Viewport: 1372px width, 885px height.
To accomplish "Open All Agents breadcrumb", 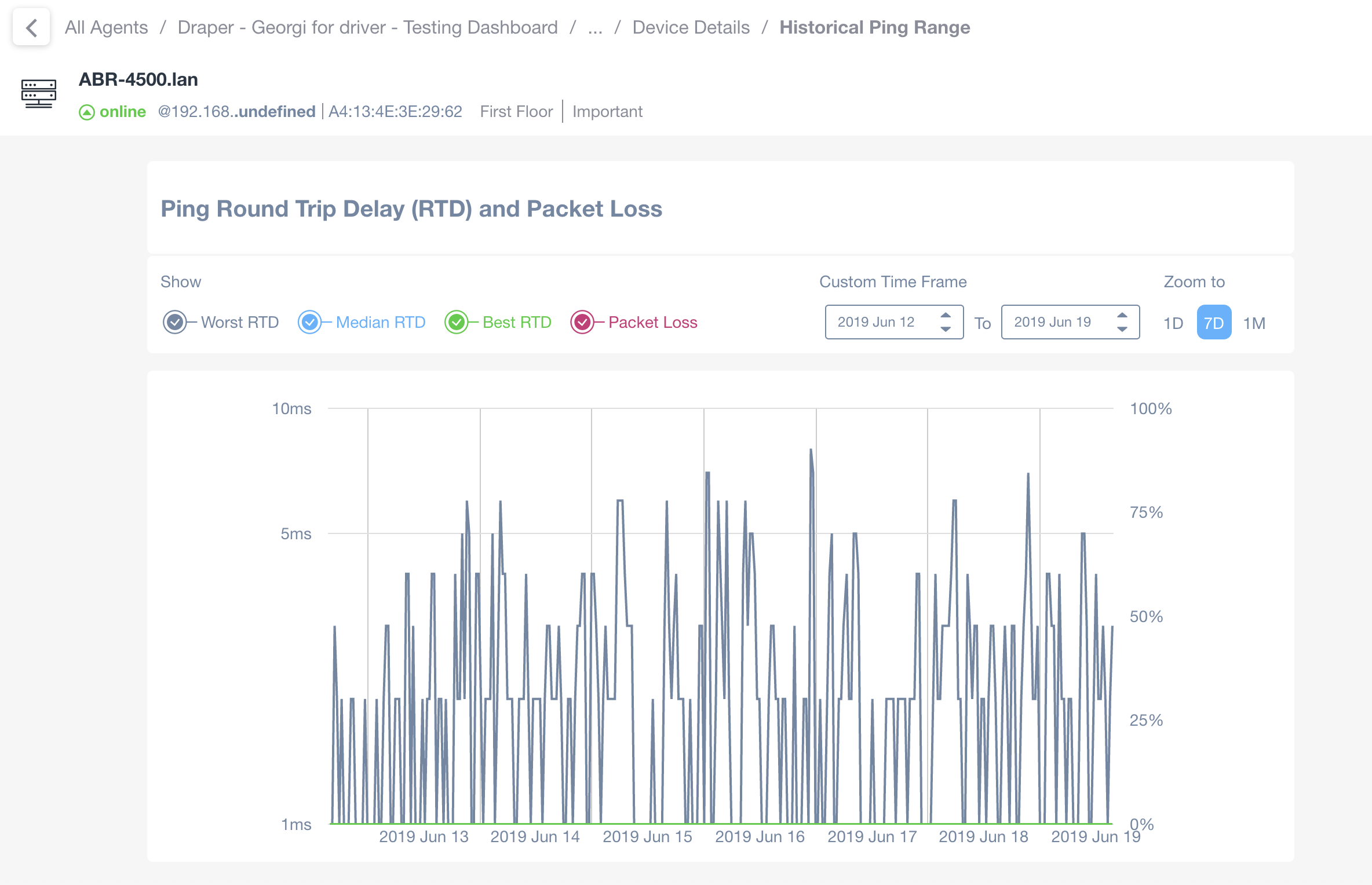I will (106, 27).
